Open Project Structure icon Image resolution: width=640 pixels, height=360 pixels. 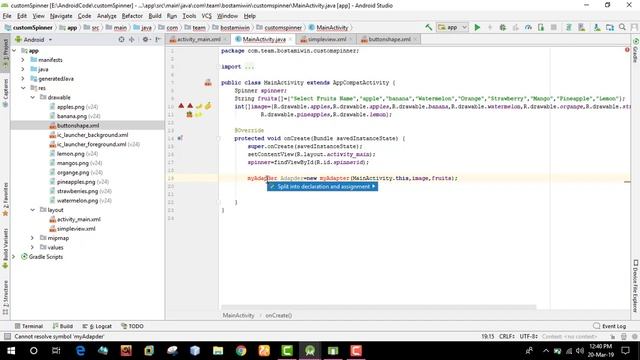[610, 27]
